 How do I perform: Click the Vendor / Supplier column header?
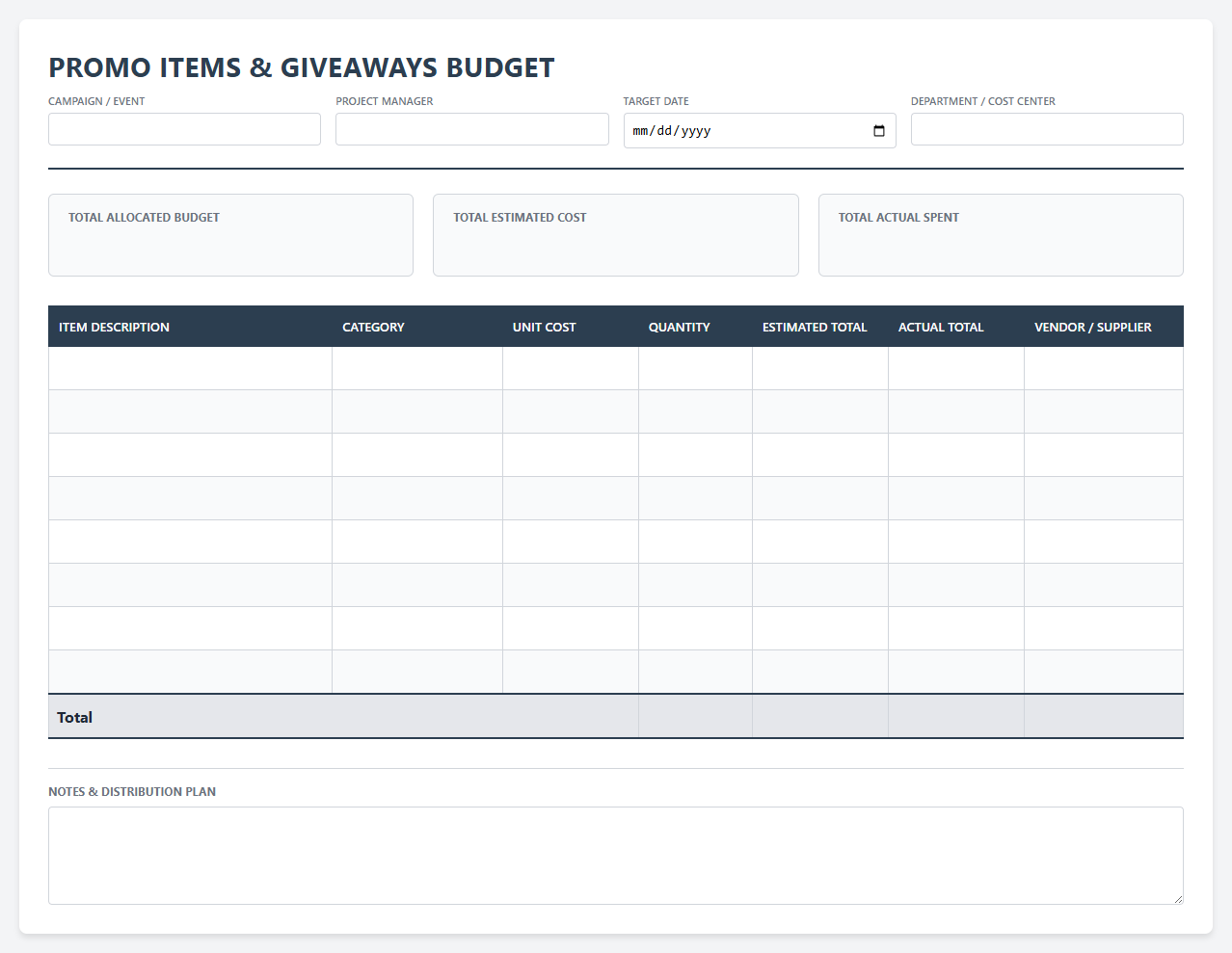(1104, 327)
